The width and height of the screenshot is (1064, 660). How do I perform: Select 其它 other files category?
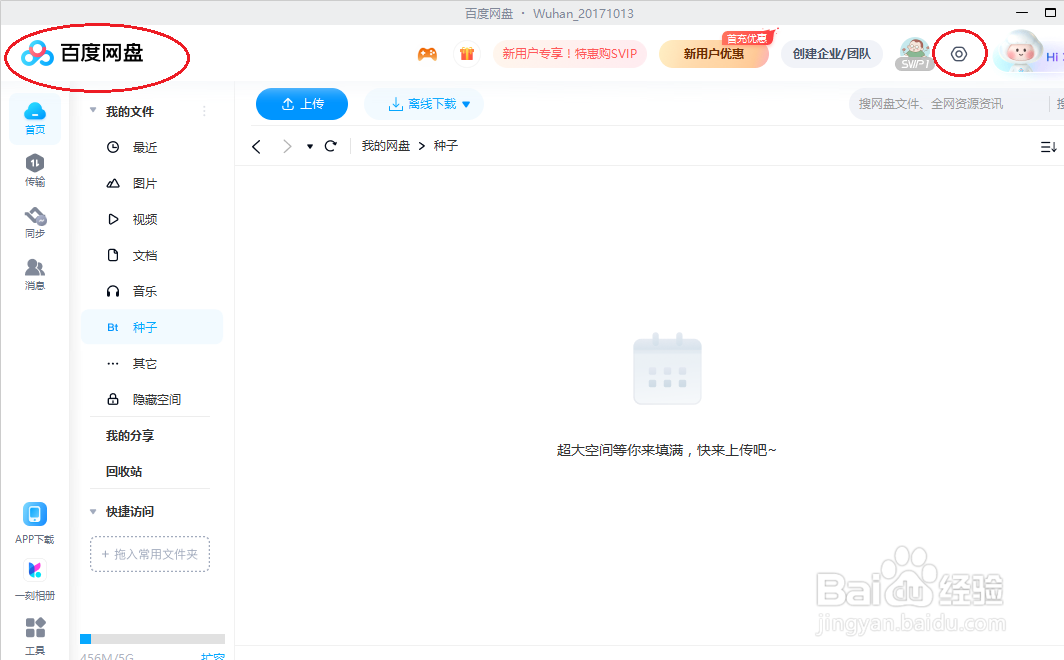coord(152,364)
